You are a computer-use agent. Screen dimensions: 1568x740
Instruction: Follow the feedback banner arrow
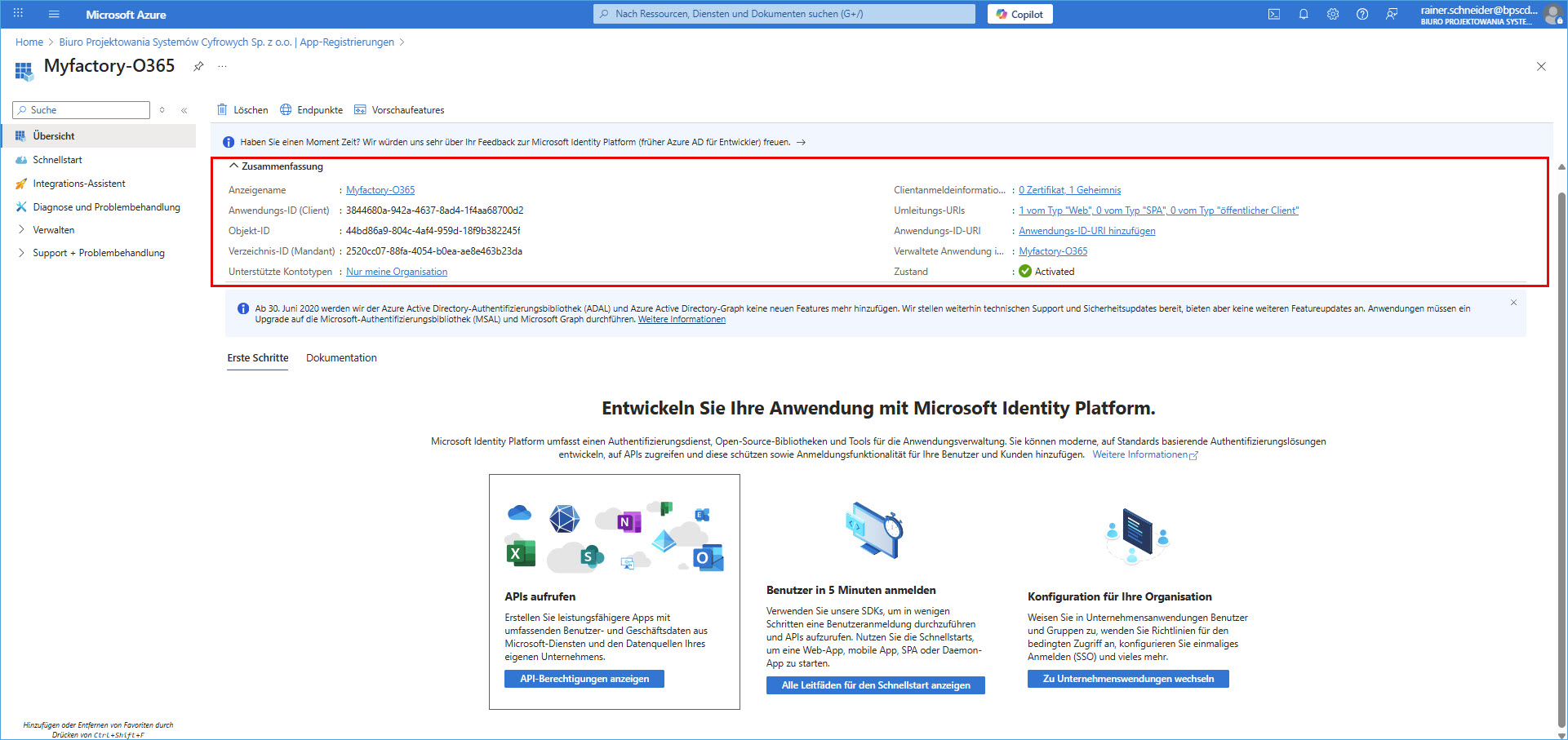pyautogui.click(x=802, y=142)
